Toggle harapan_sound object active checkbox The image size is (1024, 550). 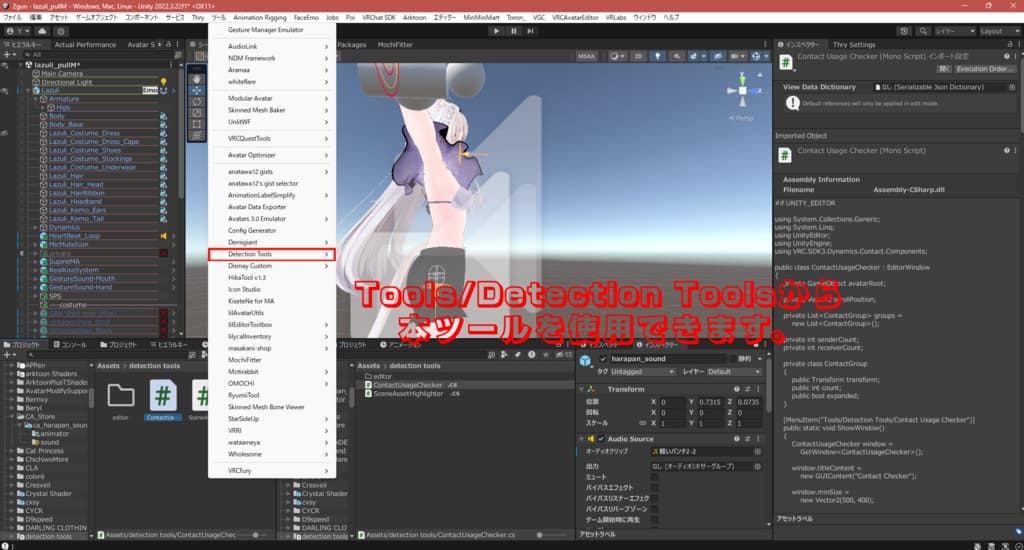pos(603,359)
